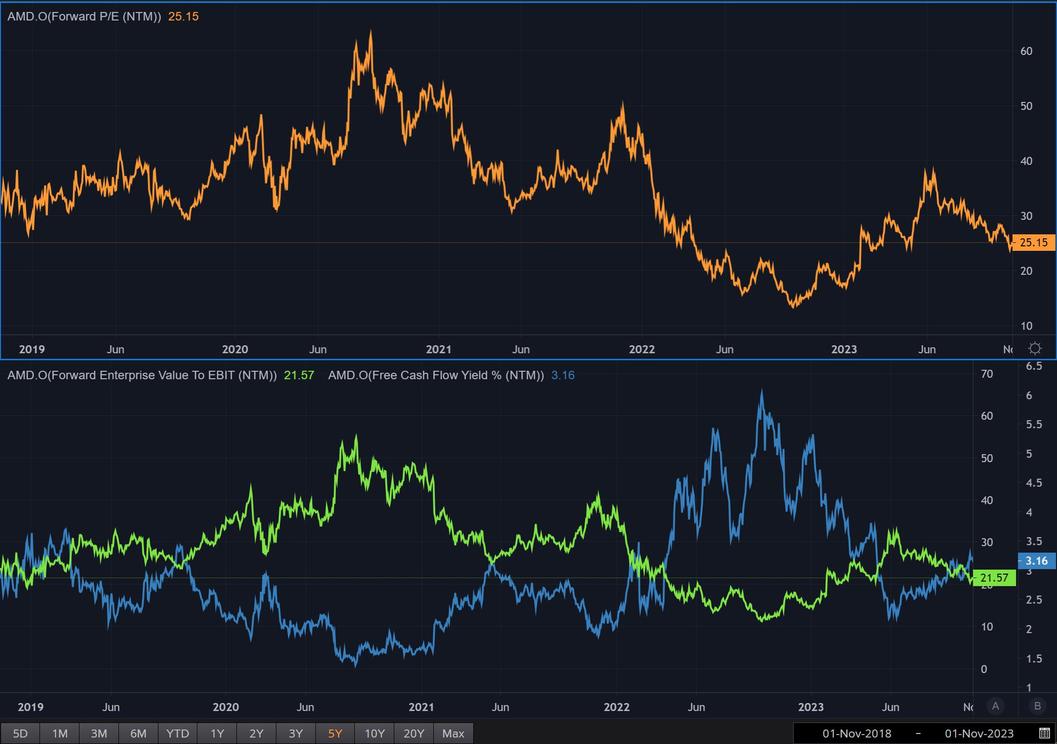Click the green 21.57 EV/EBIT value tag

pyautogui.click(x=994, y=578)
